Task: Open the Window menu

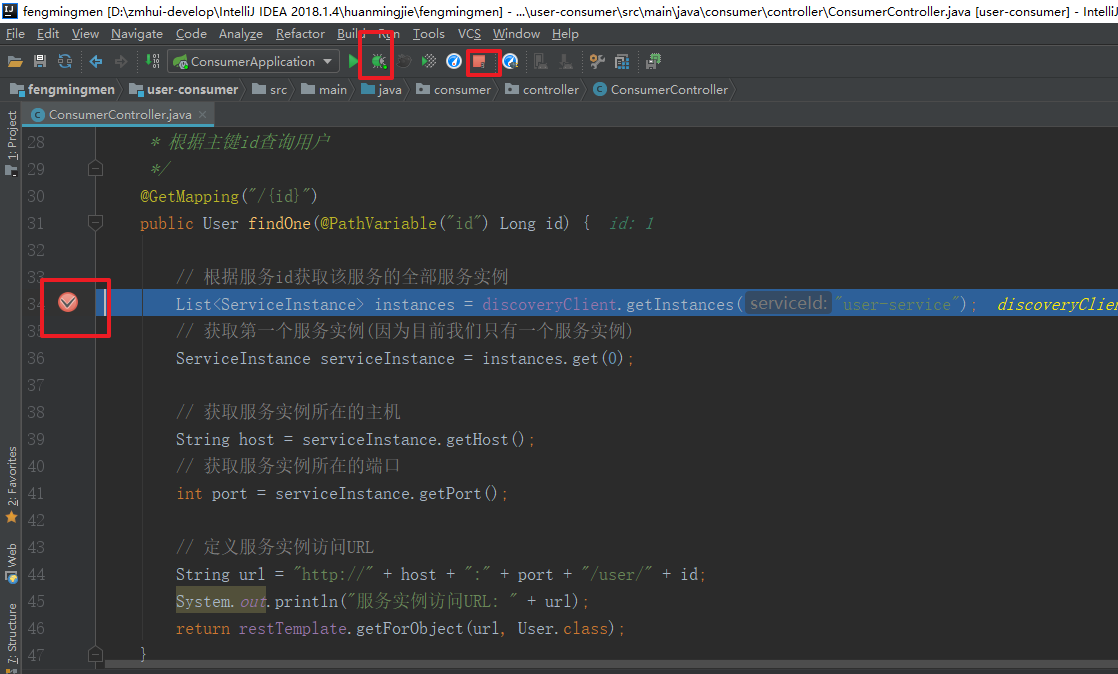Action: pos(516,34)
